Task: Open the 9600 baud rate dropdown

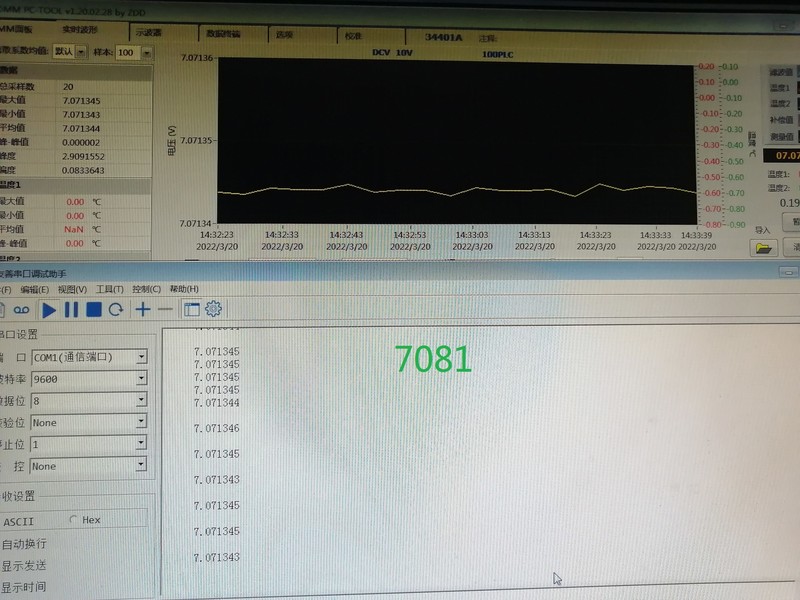Action: pos(141,379)
